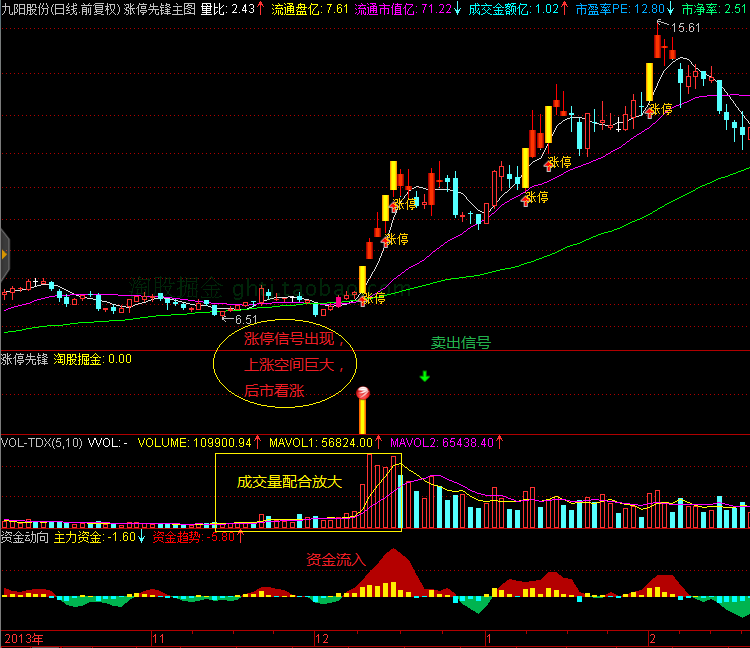Click month 12 on the time axis
This screenshot has height=648, width=750.
322,639
